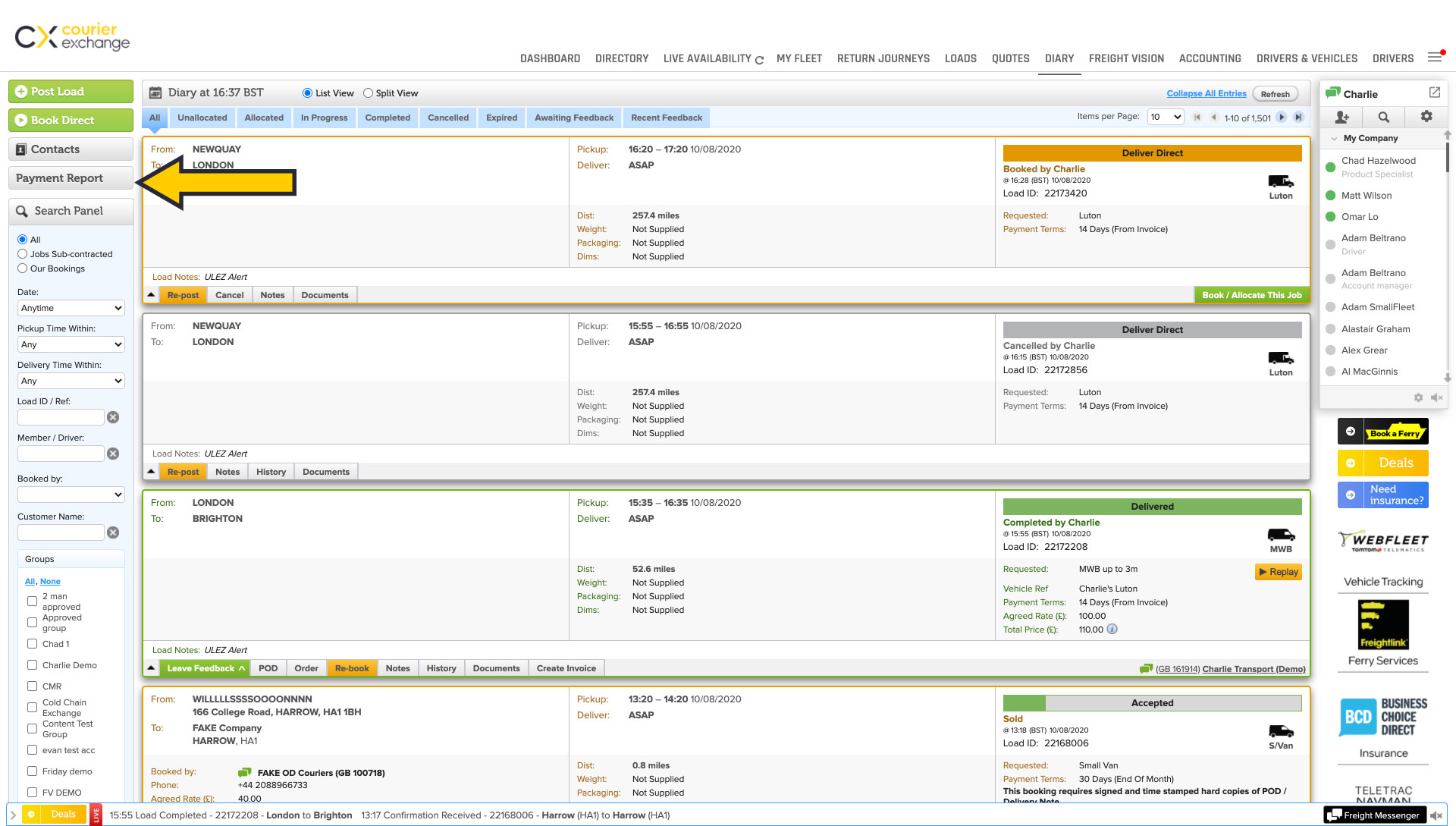Click the small gear below contacts list

[x=1418, y=397]
